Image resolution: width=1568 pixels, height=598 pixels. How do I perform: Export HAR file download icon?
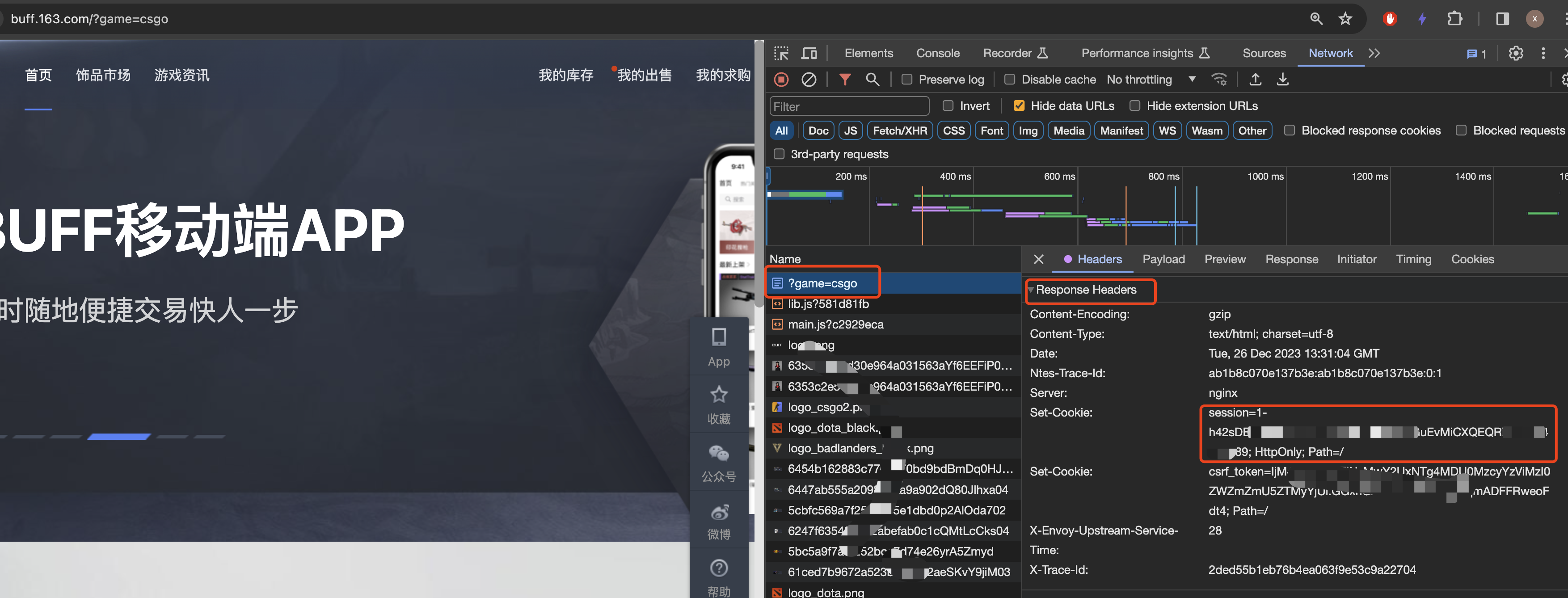click(x=1282, y=80)
